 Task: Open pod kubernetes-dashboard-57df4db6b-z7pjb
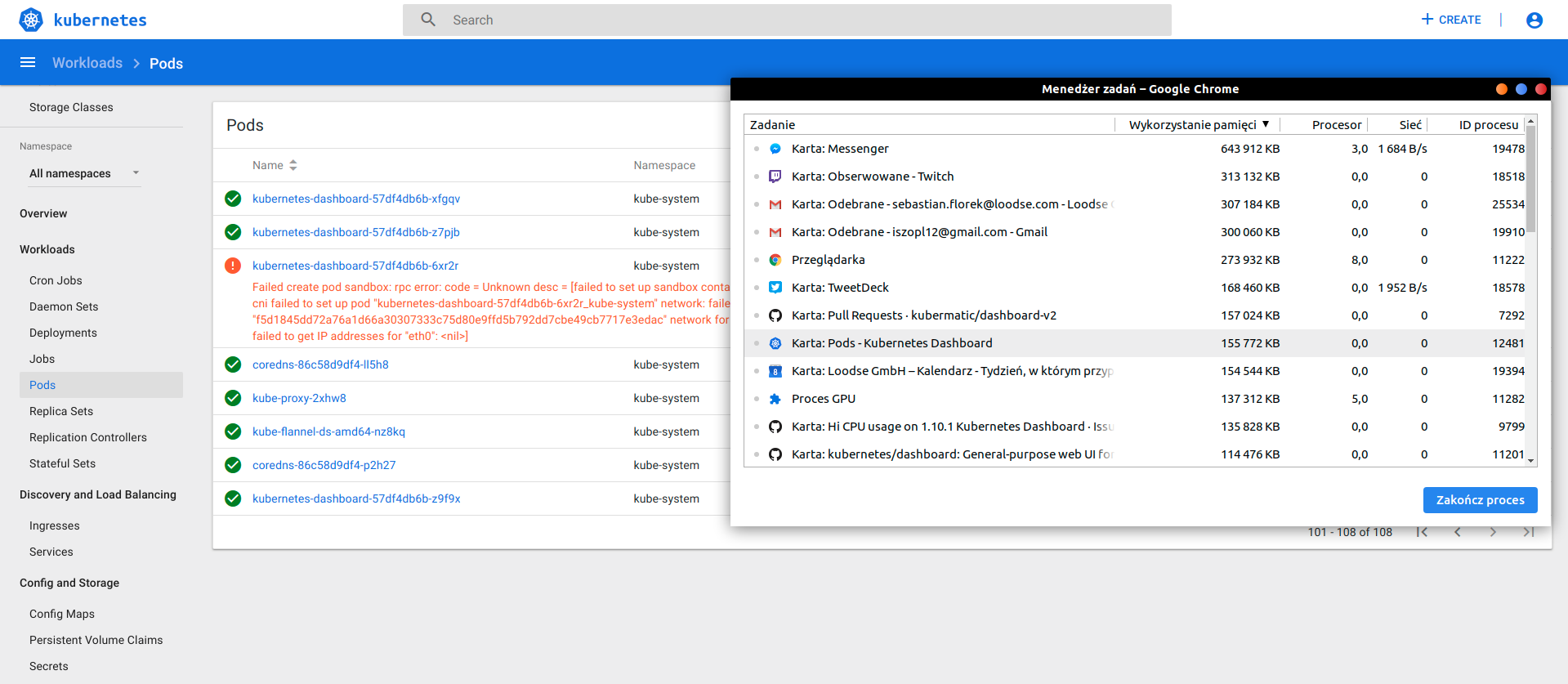[356, 232]
